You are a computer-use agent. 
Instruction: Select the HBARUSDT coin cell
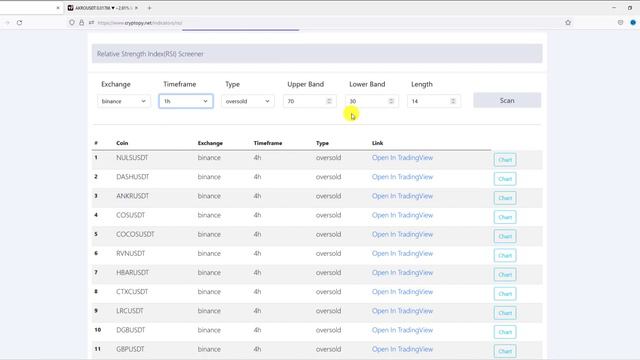tap(133, 273)
